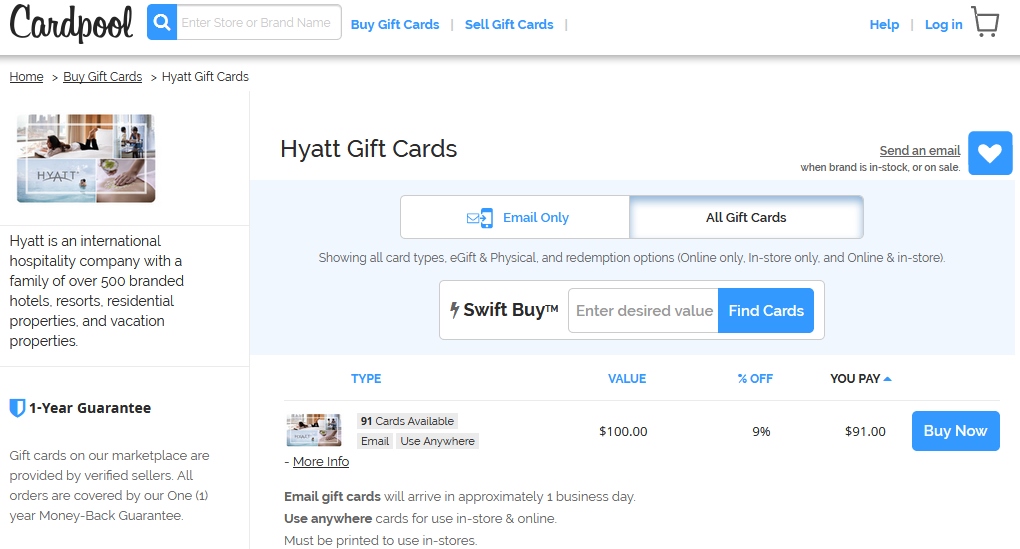The width and height of the screenshot is (1020, 549).
Task: Click the 1-Year Guarantee shield icon
Action: click(x=17, y=408)
